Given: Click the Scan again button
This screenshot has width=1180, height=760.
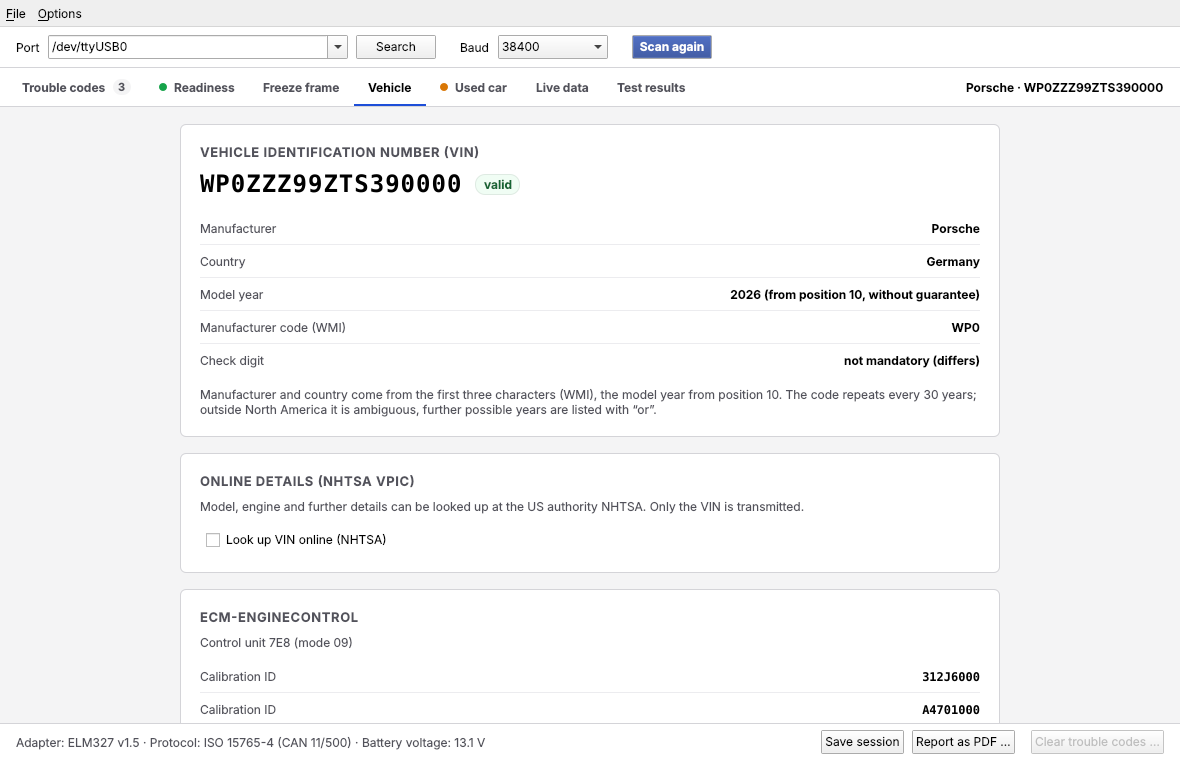Looking at the screenshot, I should click(671, 47).
